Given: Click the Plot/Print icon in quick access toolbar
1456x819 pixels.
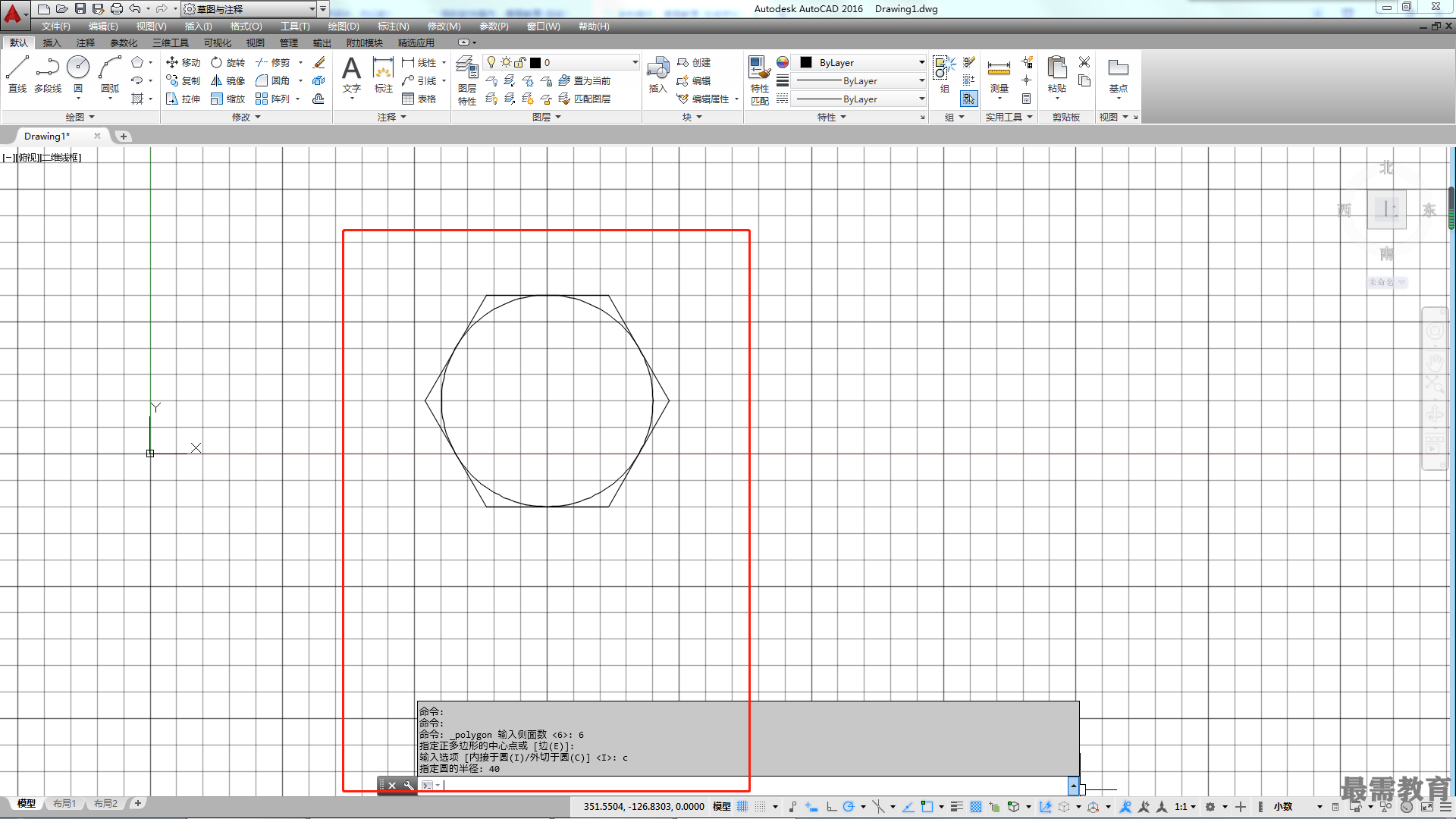Looking at the screenshot, I should click(116, 9).
